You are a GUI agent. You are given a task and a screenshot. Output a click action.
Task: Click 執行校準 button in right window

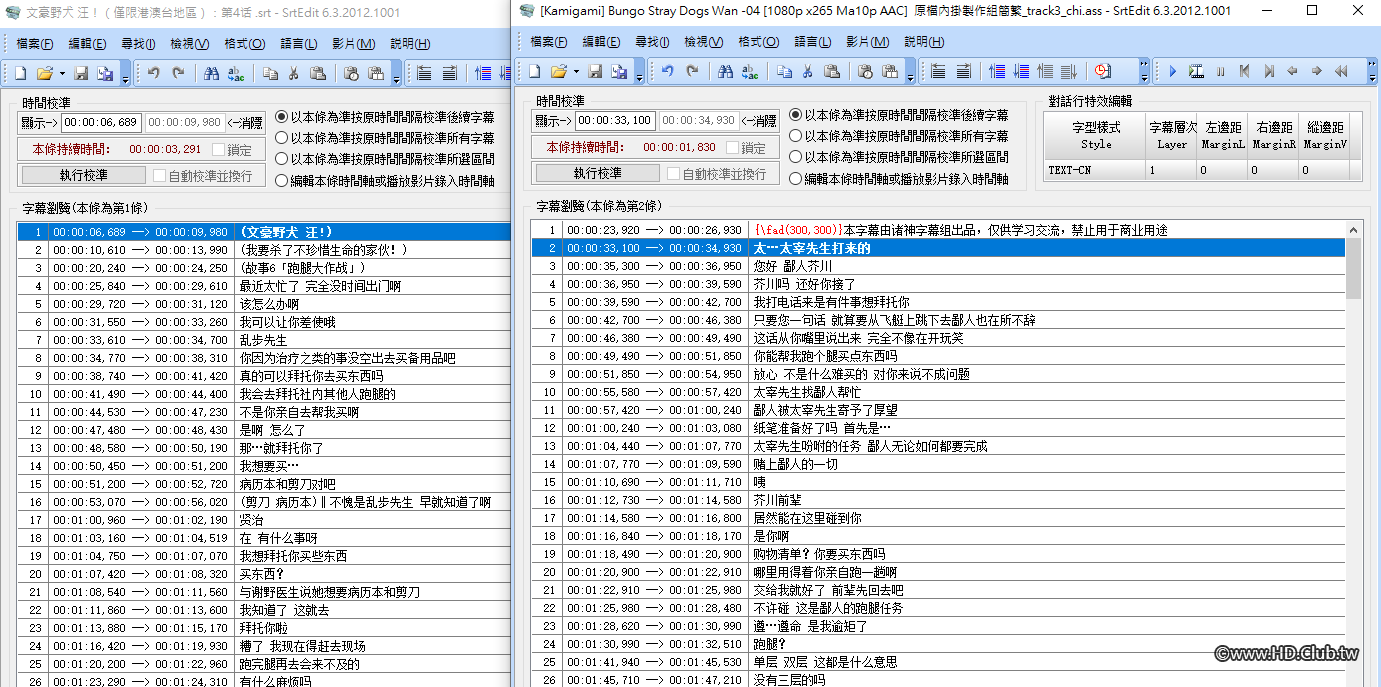(x=597, y=173)
